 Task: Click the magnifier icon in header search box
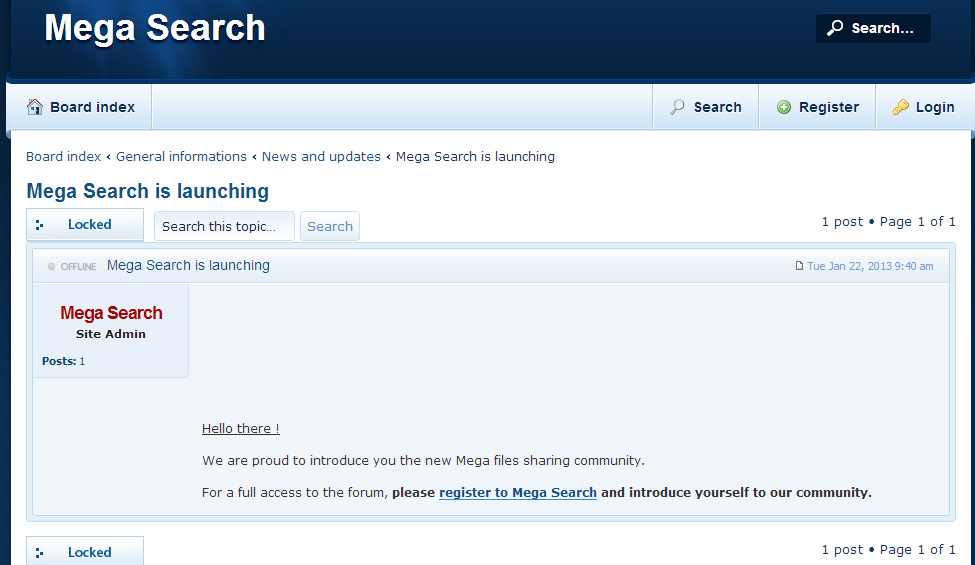point(835,28)
